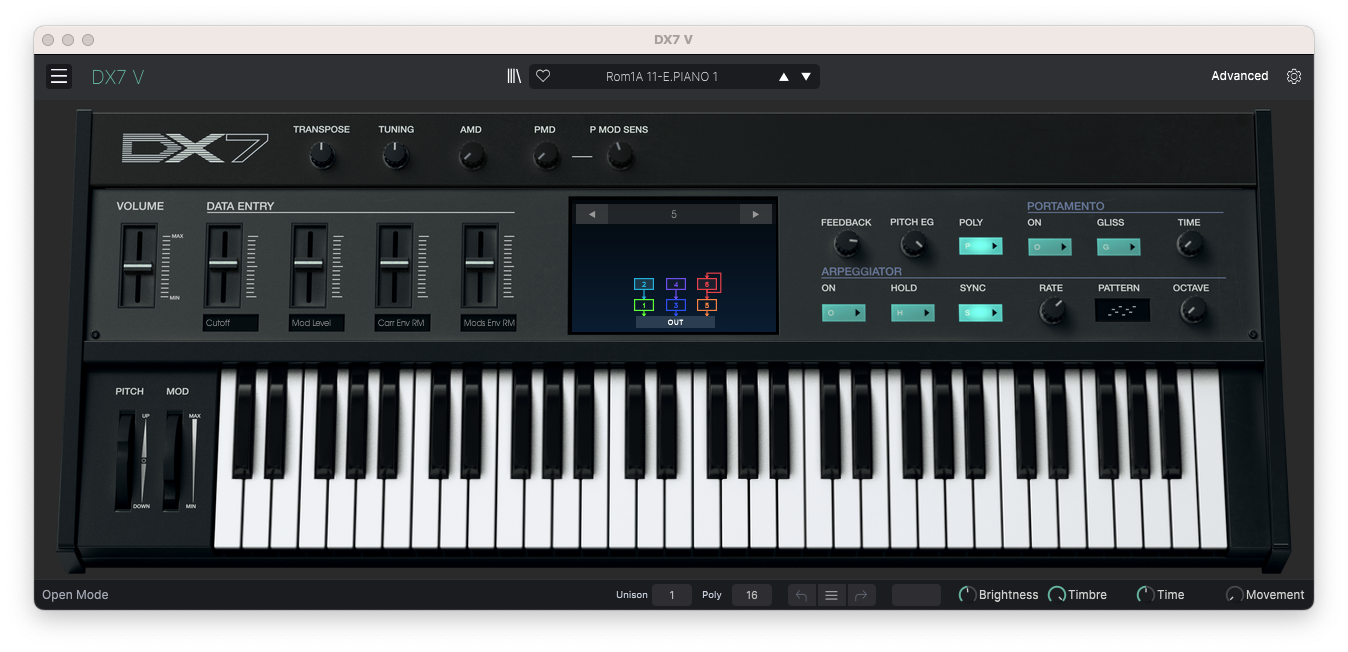
Task: Click the PITCH bend wheel
Action: [127, 461]
